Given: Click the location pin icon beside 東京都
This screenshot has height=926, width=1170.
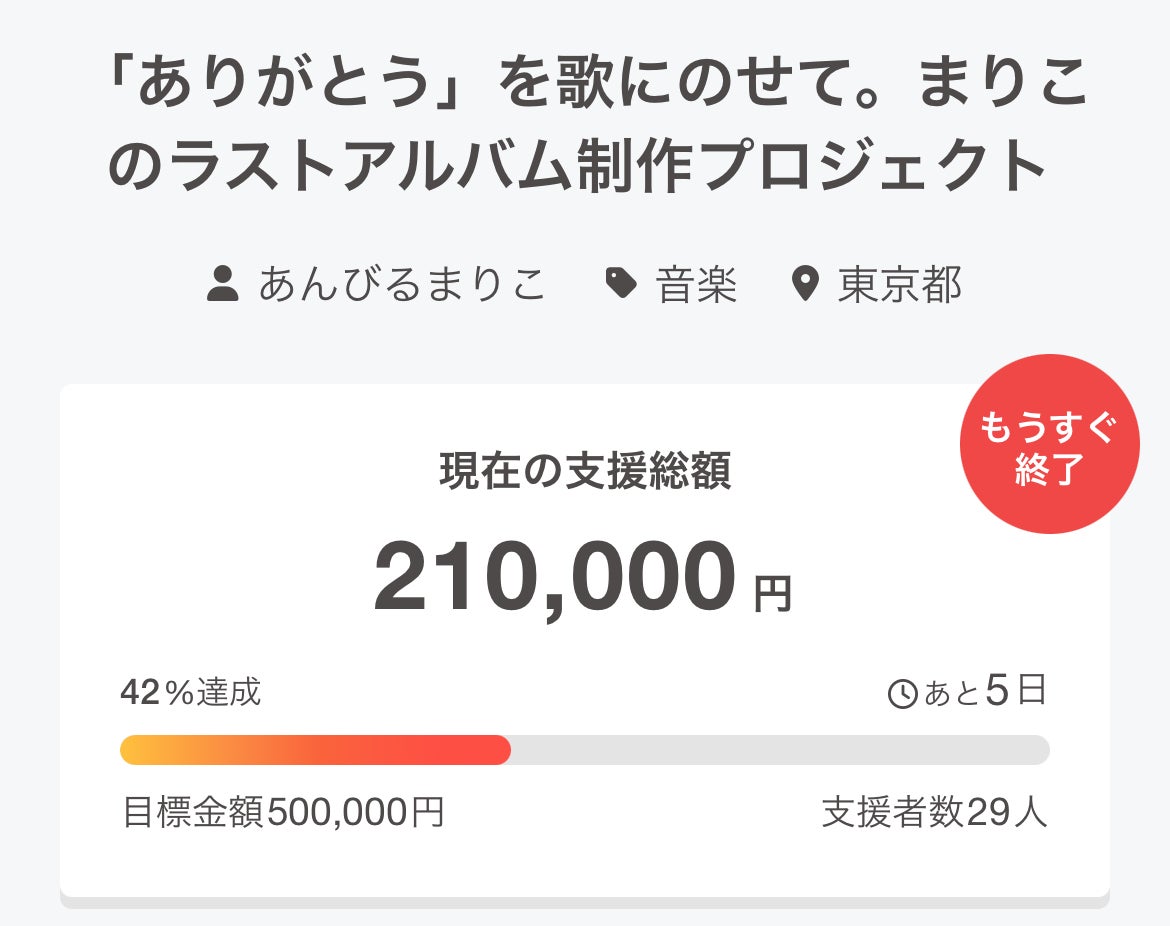Looking at the screenshot, I should [x=804, y=285].
